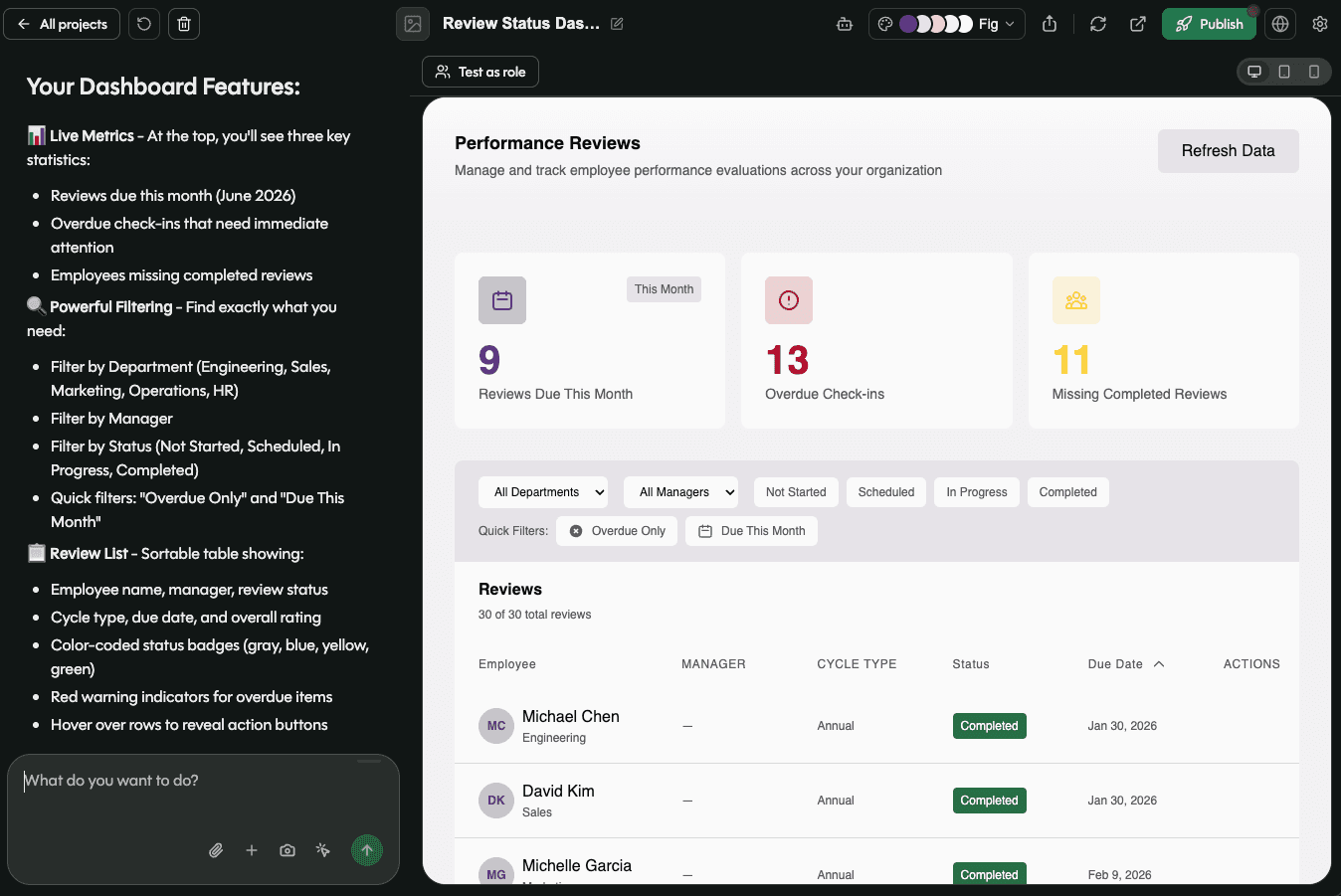This screenshot has width=1341, height=896.
Task: Enable the Due This Month quick filter
Action: click(751, 531)
